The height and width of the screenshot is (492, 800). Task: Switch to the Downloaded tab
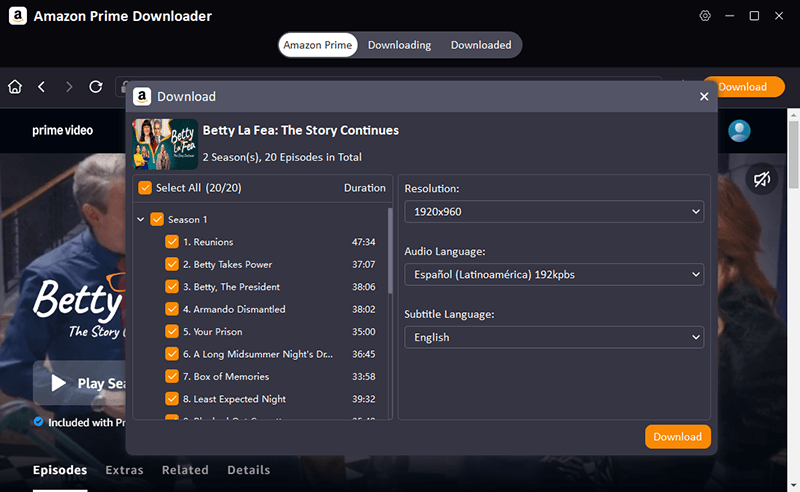[x=481, y=45]
